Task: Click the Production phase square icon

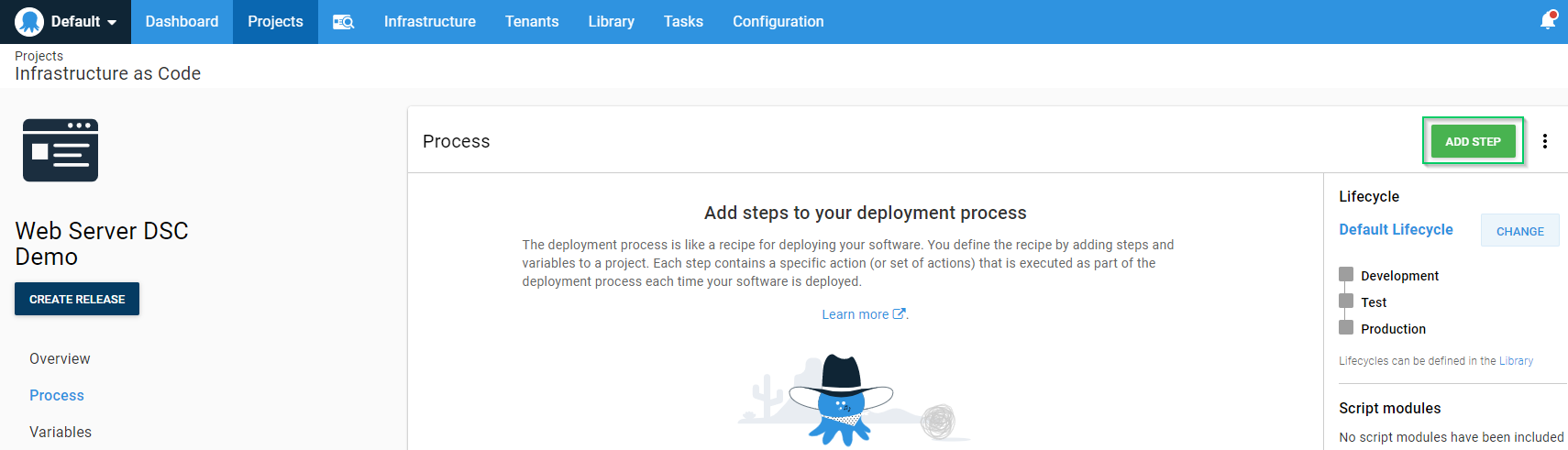Action: pos(1346,328)
